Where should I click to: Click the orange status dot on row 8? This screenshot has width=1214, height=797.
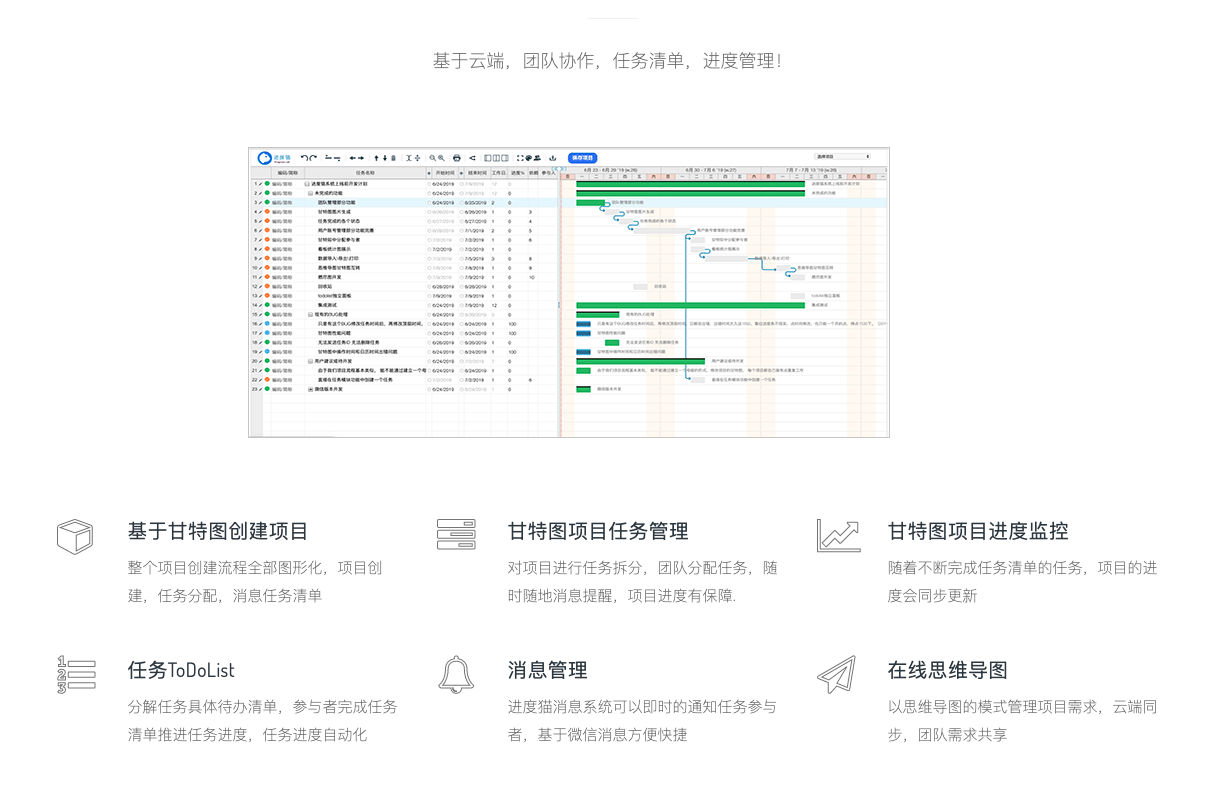267,249
